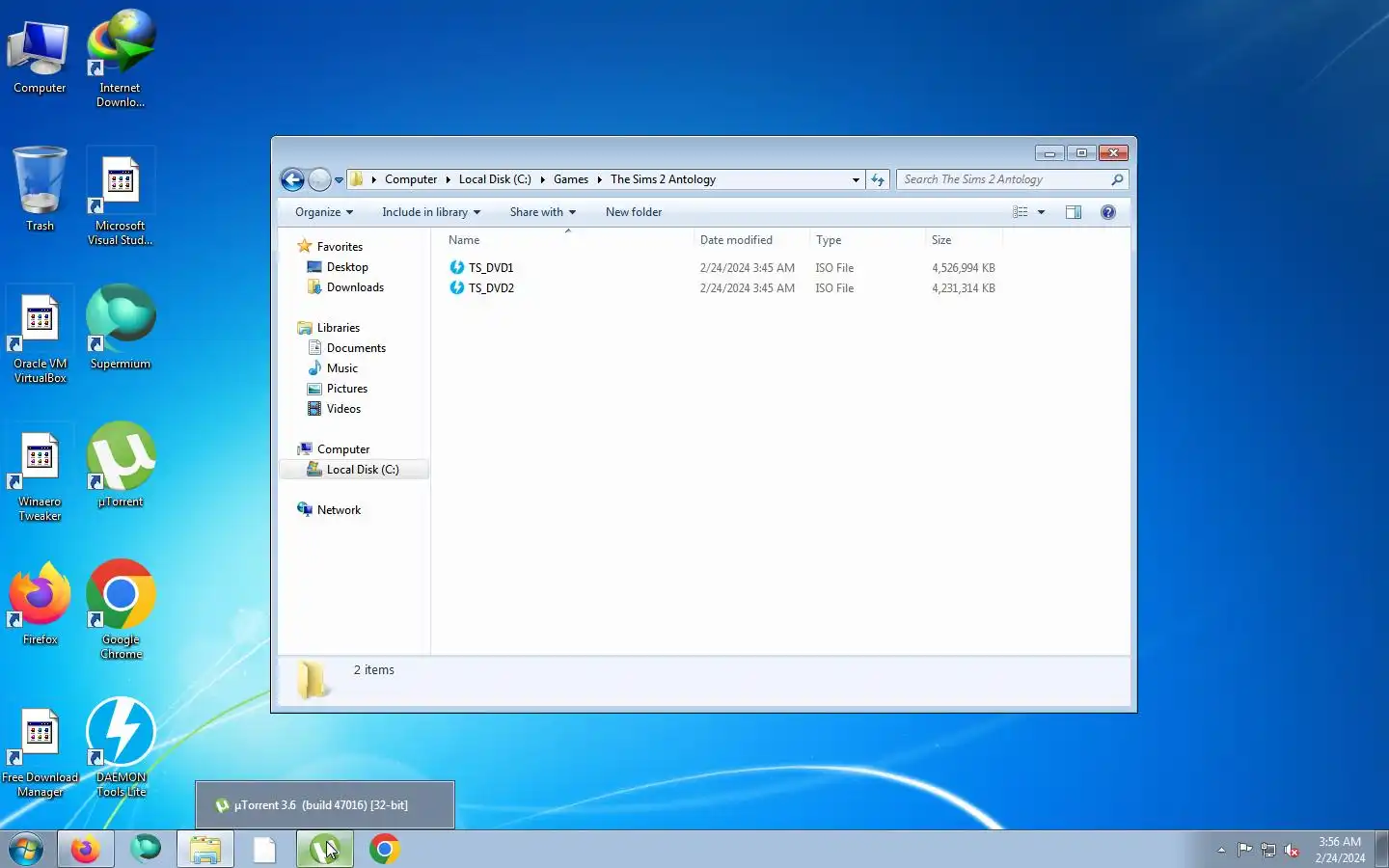The width and height of the screenshot is (1389, 868).
Task: Open Videos library
Action: (343, 409)
